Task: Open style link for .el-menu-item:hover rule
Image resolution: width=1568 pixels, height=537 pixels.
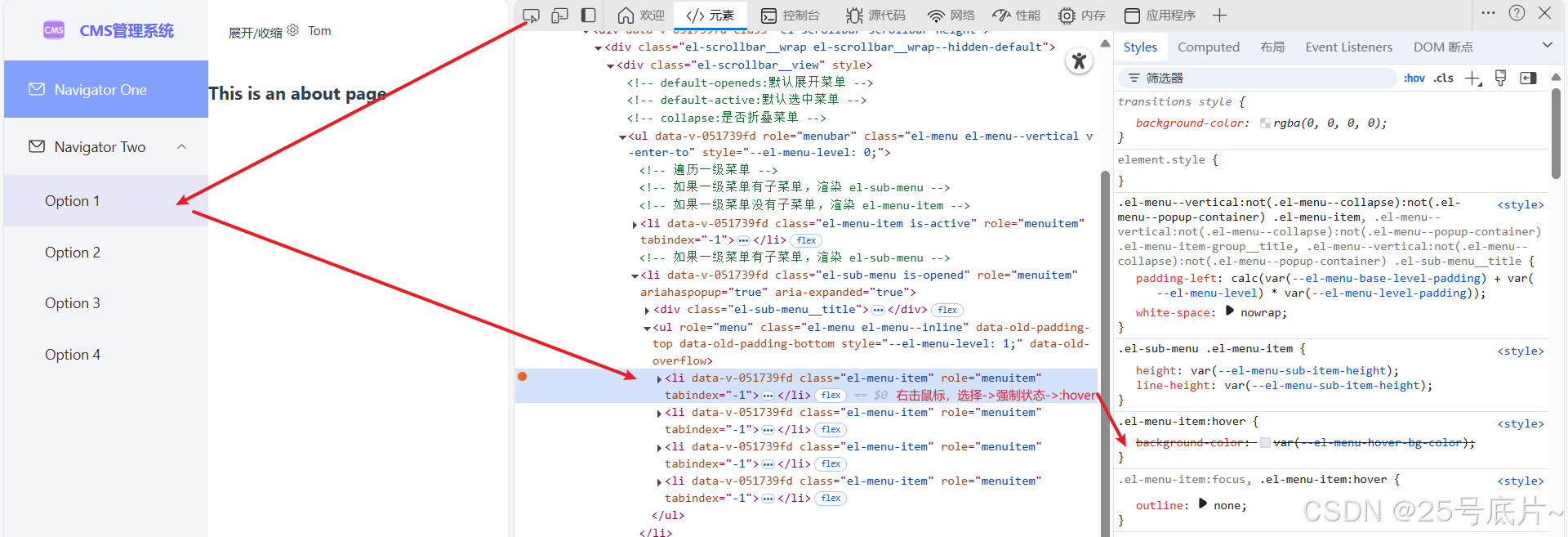Action: pos(1520,423)
